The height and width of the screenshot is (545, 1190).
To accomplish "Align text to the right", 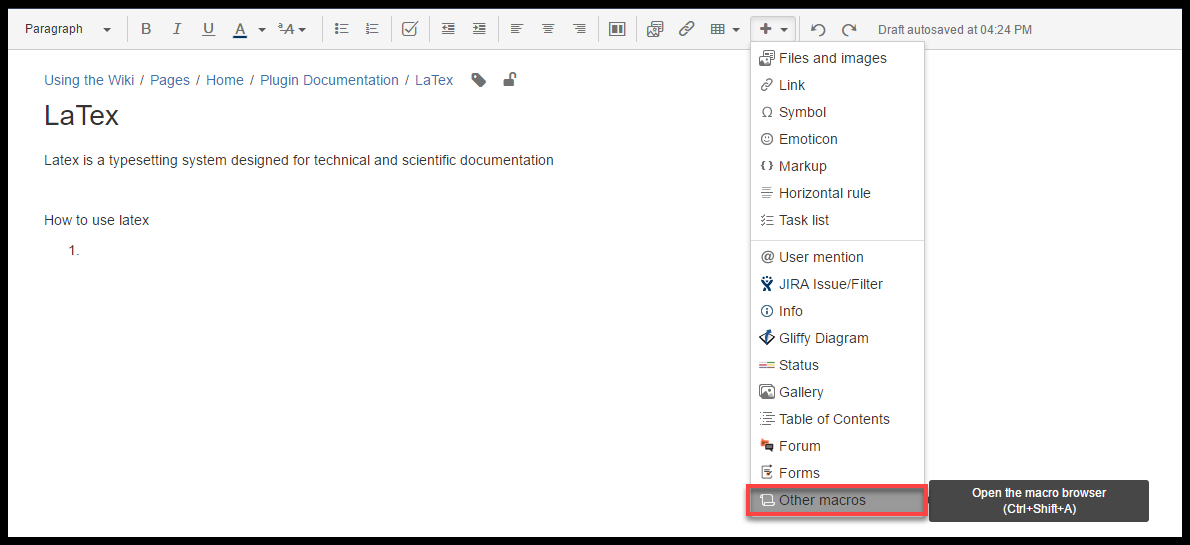I will click(x=579, y=29).
